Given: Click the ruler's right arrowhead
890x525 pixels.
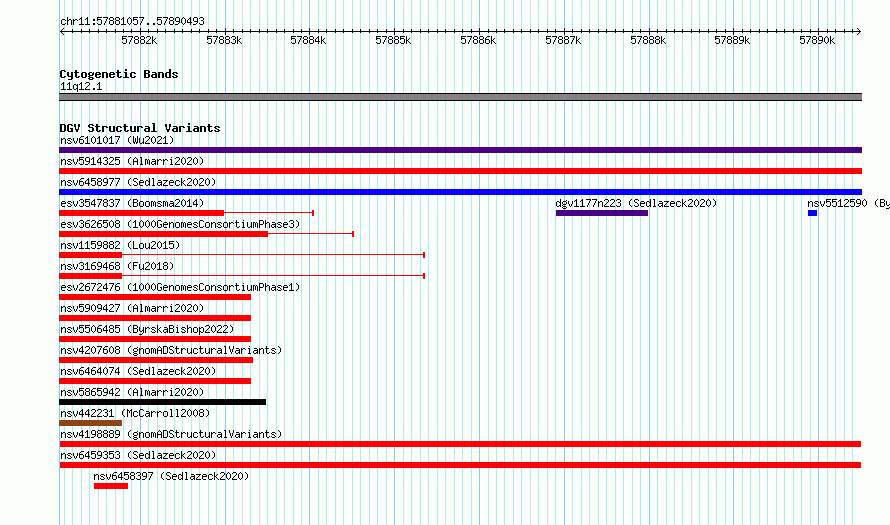Looking at the screenshot, I should click(x=859, y=31).
